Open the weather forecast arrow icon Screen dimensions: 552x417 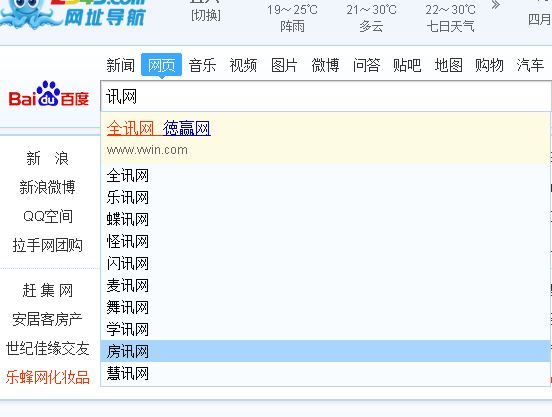click(495, 5)
